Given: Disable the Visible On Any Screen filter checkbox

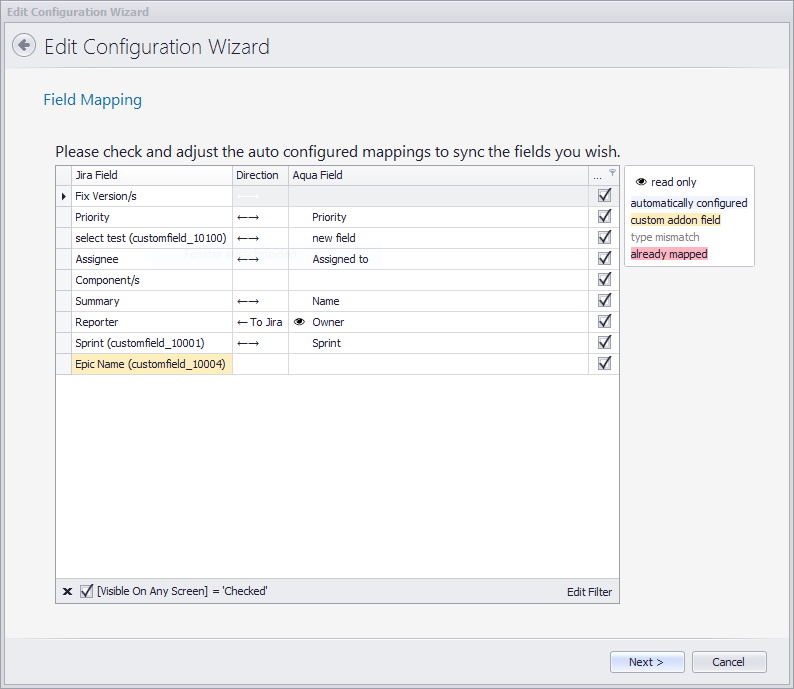Looking at the screenshot, I should [87, 591].
